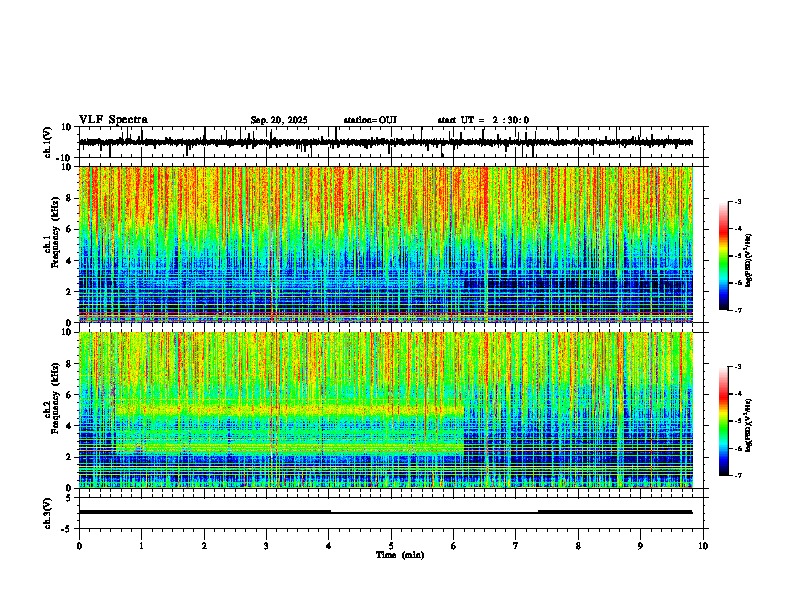The height and width of the screenshot is (612, 792).
Task: Click the "4" tick label on the Time axis
Action: (329, 546)
